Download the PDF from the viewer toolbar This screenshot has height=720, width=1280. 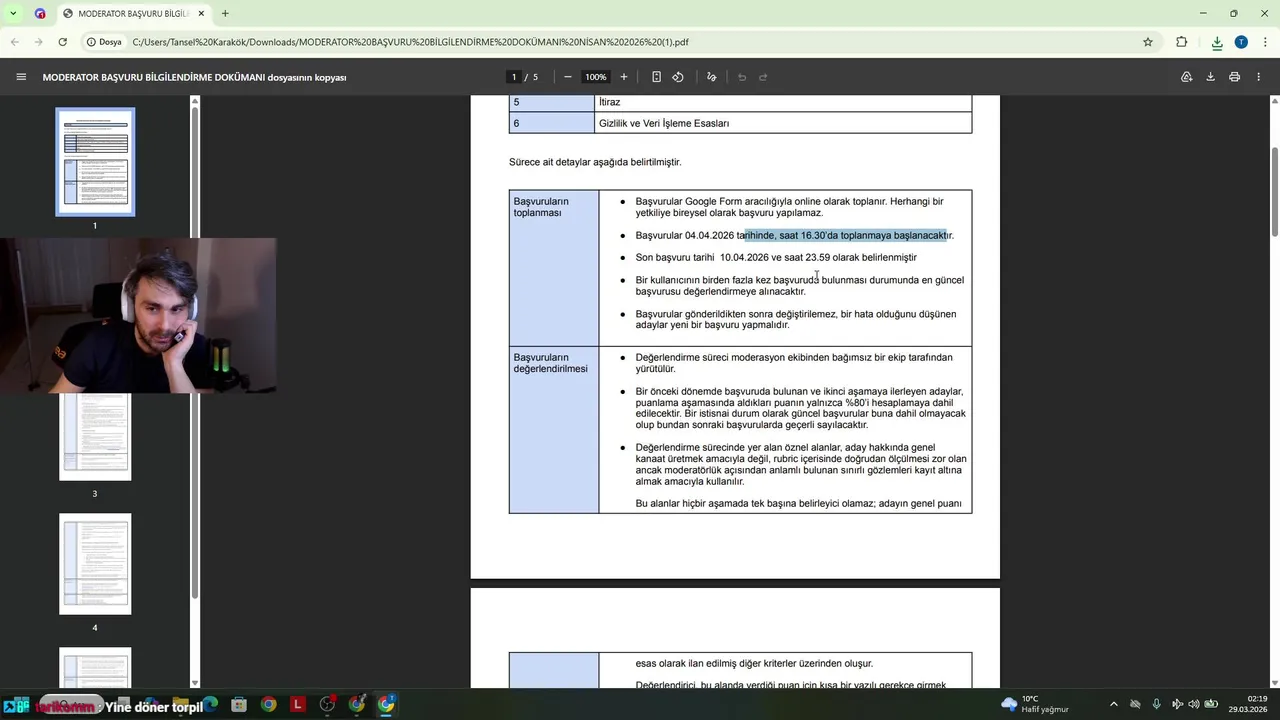pos(1210,77)
